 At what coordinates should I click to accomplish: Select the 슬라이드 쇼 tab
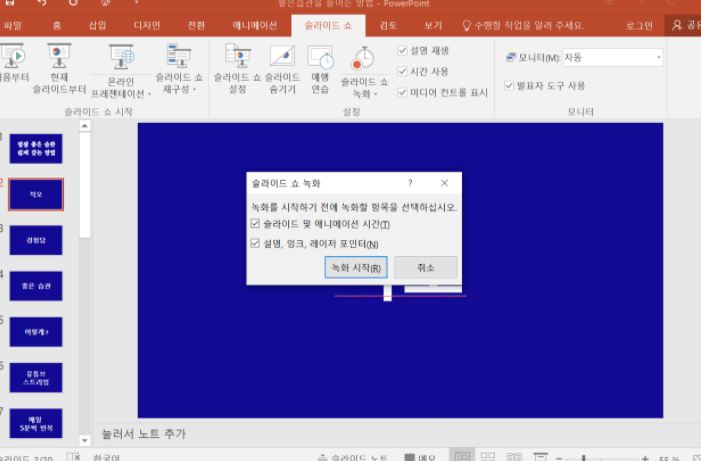click(x=328, y=25)
